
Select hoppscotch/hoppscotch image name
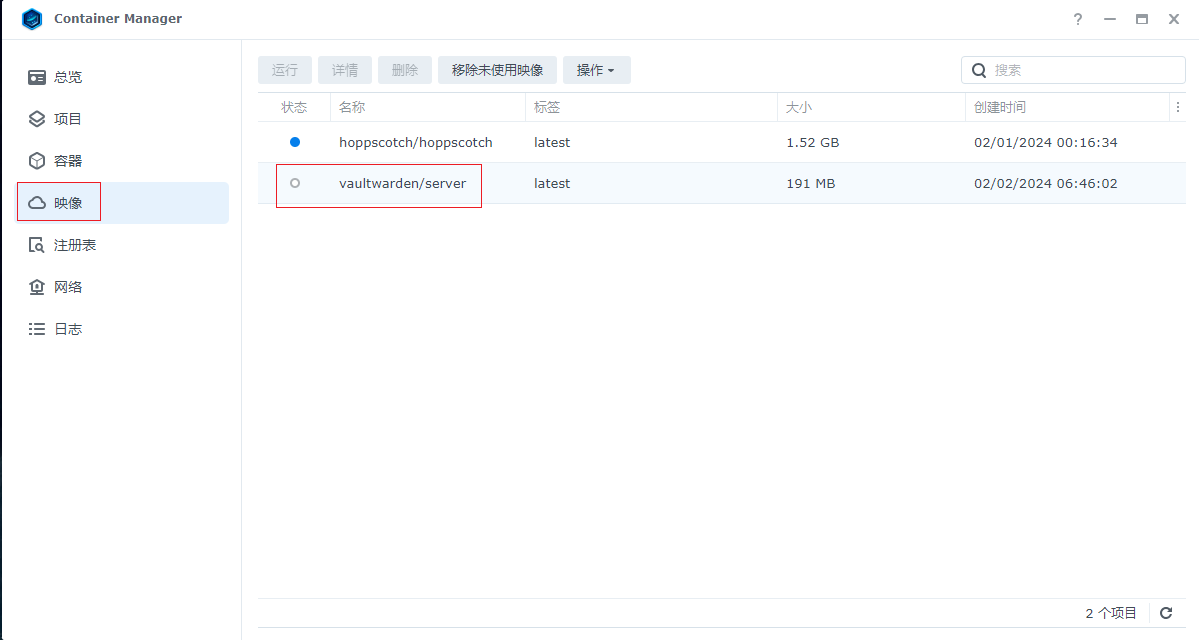pos(416,142)
